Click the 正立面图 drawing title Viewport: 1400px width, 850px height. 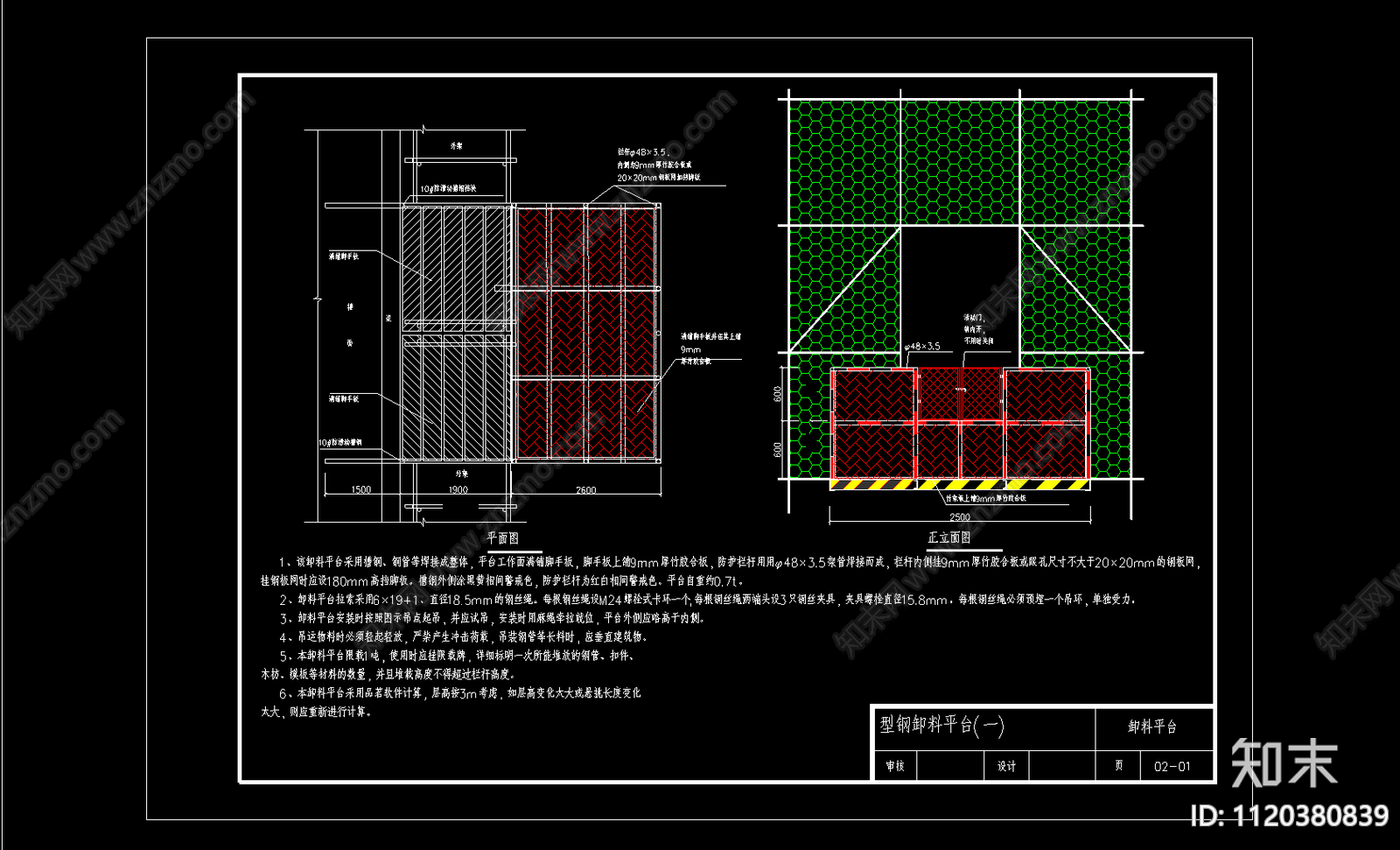[948, 537]
